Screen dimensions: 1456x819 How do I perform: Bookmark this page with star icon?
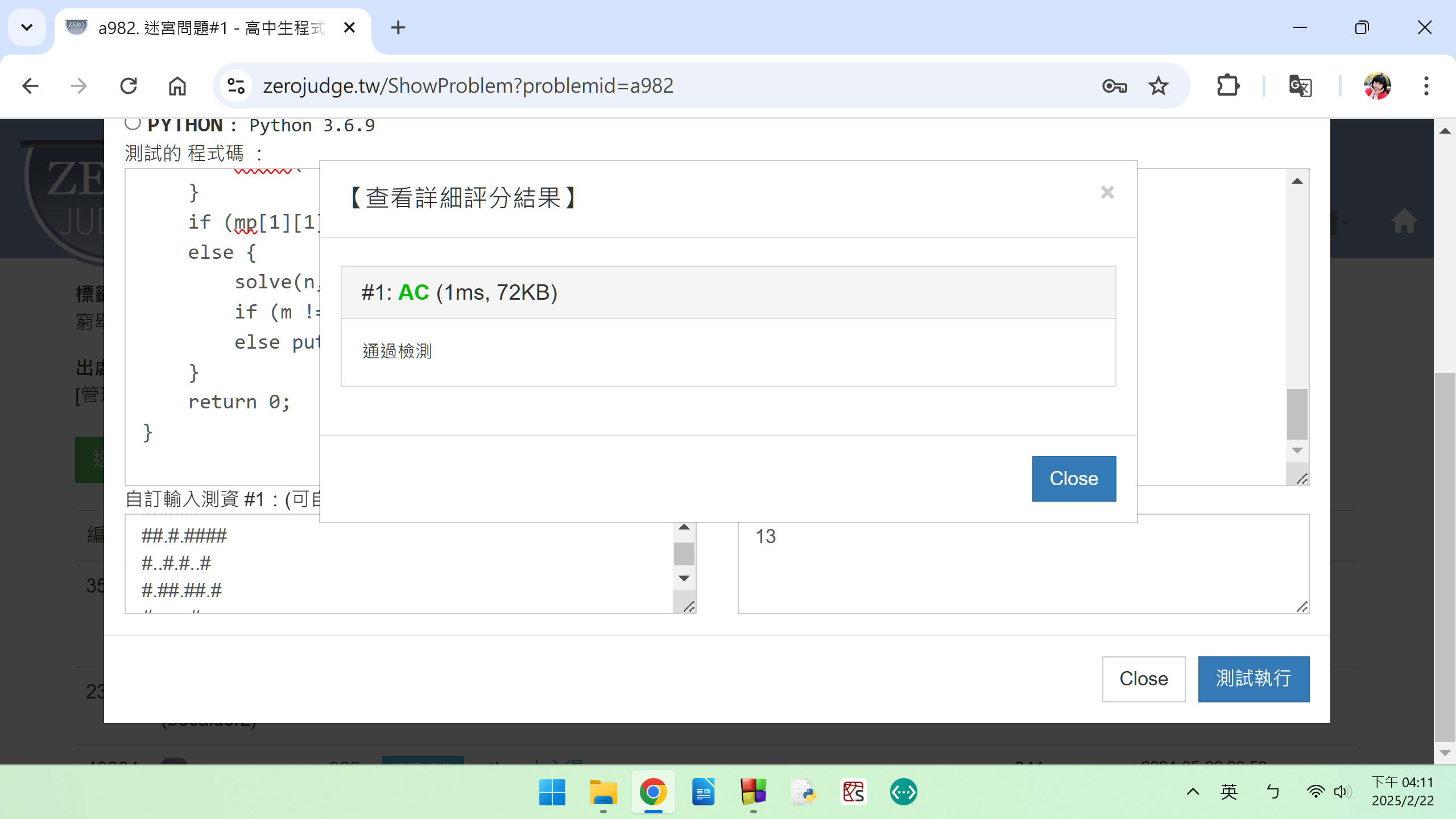[1158, 86]
